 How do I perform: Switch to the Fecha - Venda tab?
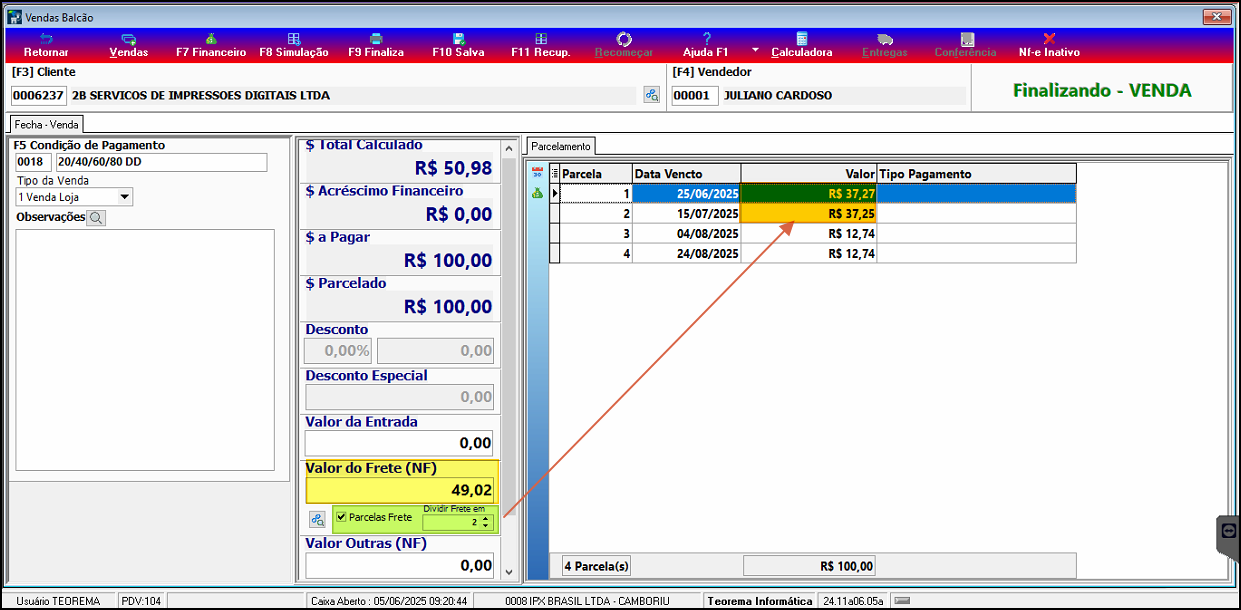[x=46, y=124]
